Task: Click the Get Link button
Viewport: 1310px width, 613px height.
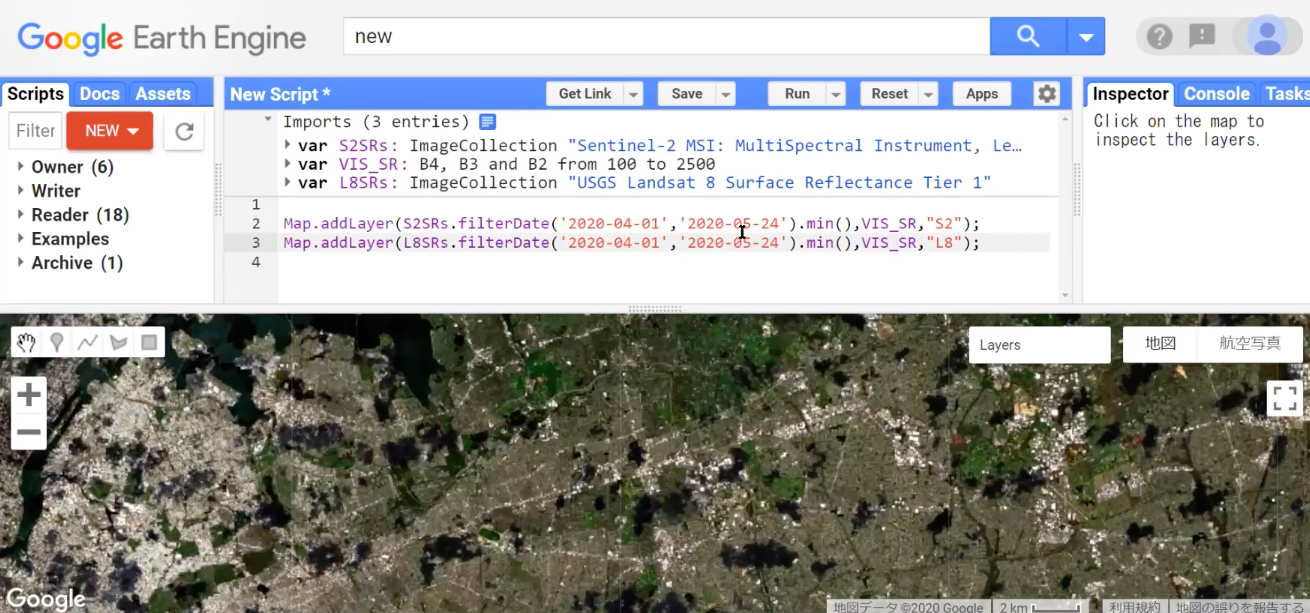Action: click(x=585, y=94)
